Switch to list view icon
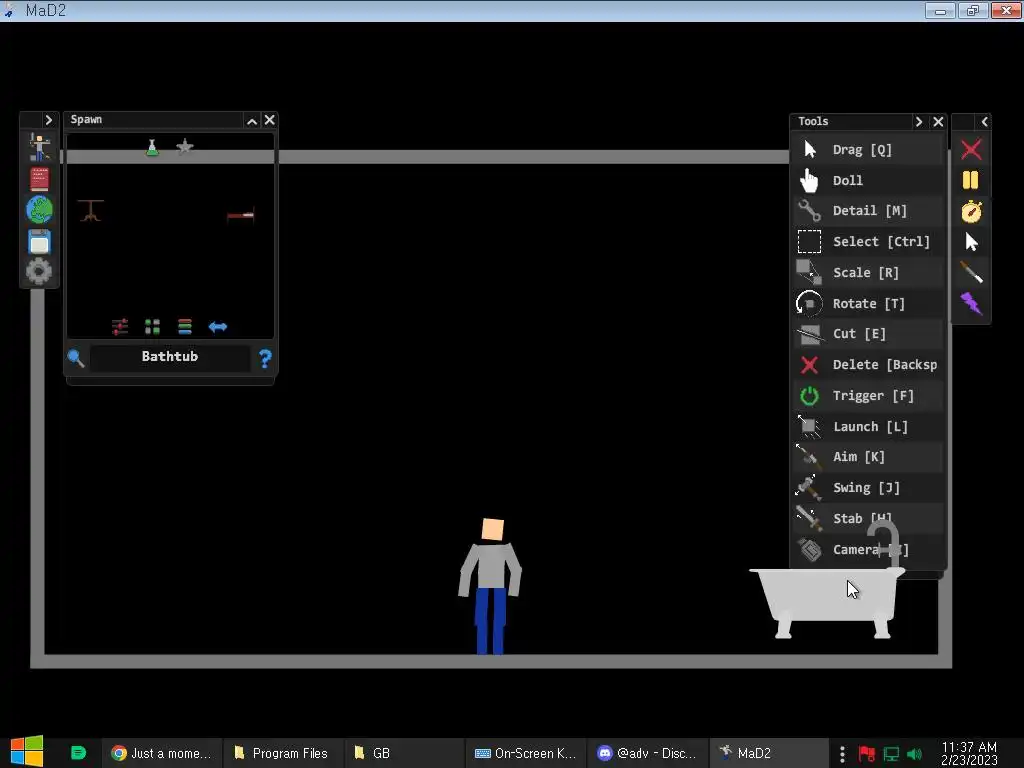This screenshot has height=768, width=1024. pos(185,327)
